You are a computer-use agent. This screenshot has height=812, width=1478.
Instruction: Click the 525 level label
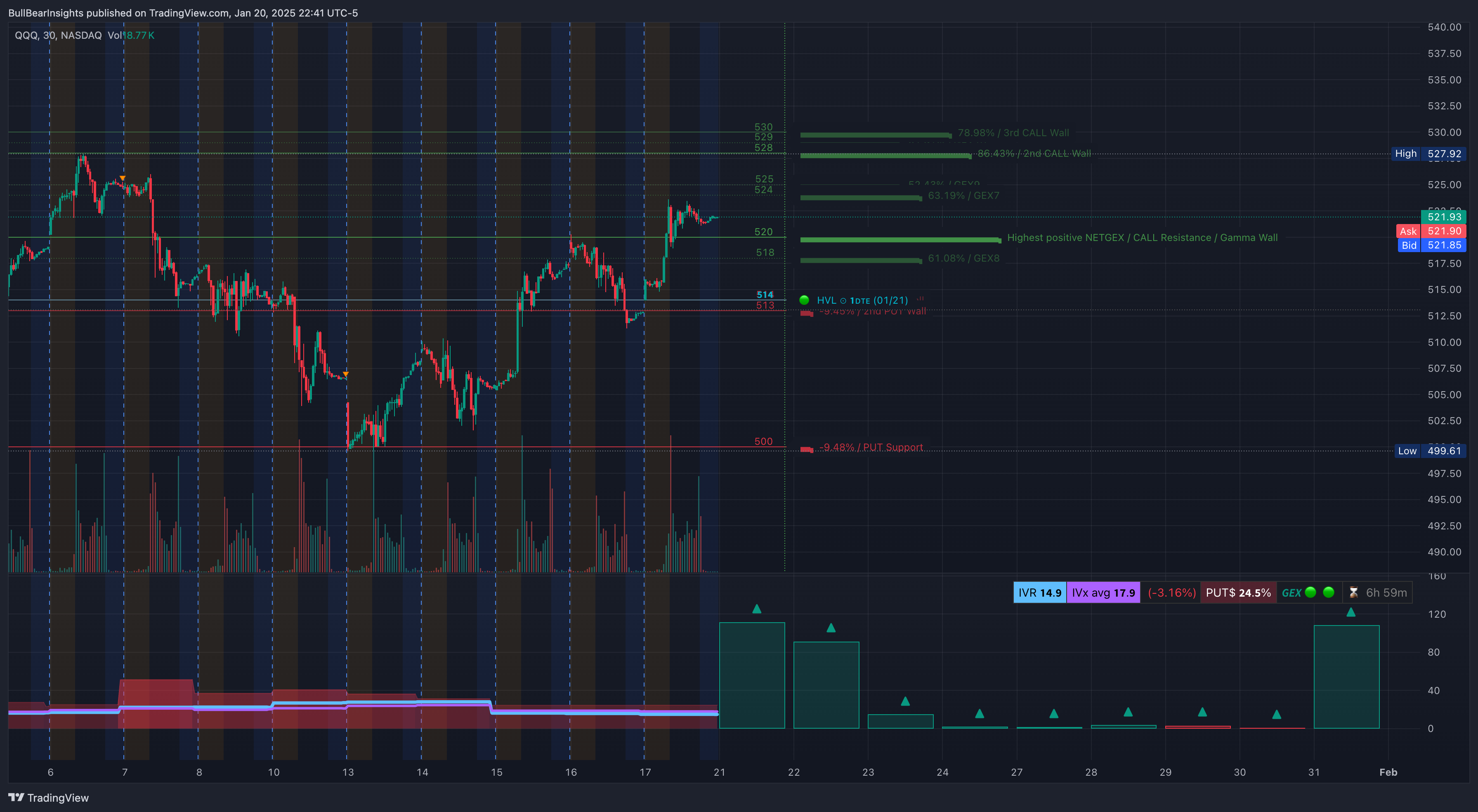tap(764, 179)
